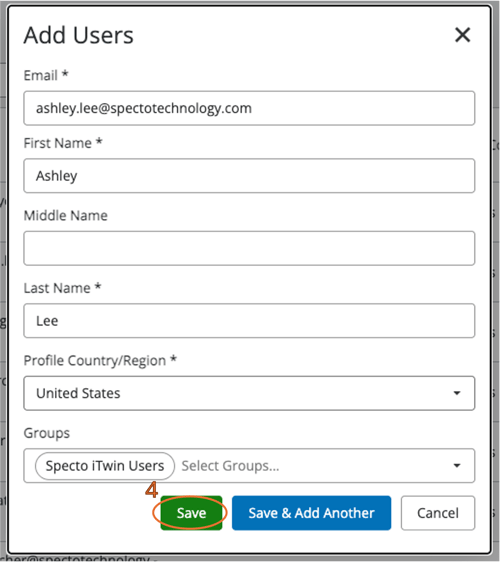Click the Middle Name label
The width and height of the screenshot is (500, 562).
click(66, 215)
